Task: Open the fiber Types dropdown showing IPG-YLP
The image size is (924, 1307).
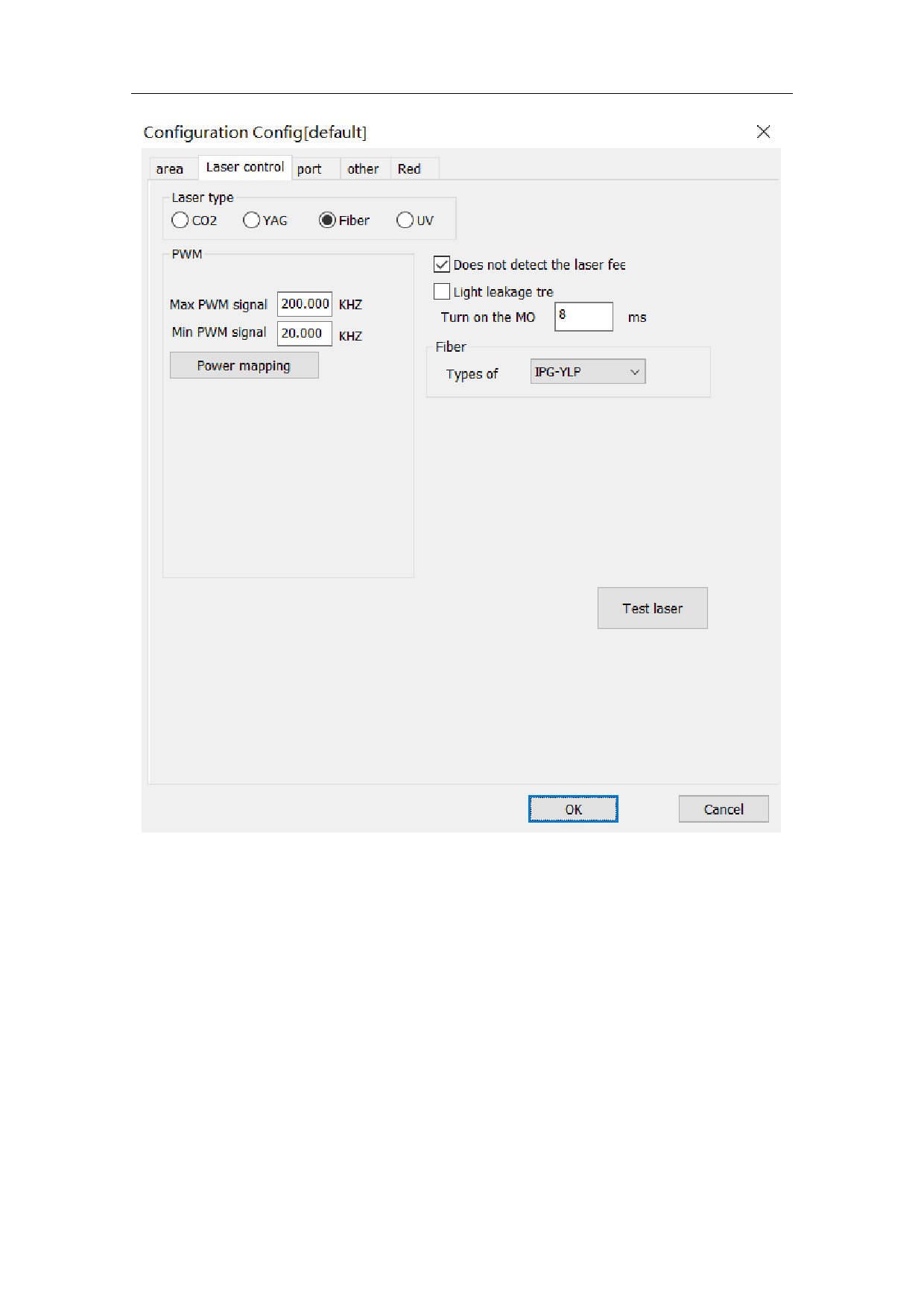Action: pos(586,372)
